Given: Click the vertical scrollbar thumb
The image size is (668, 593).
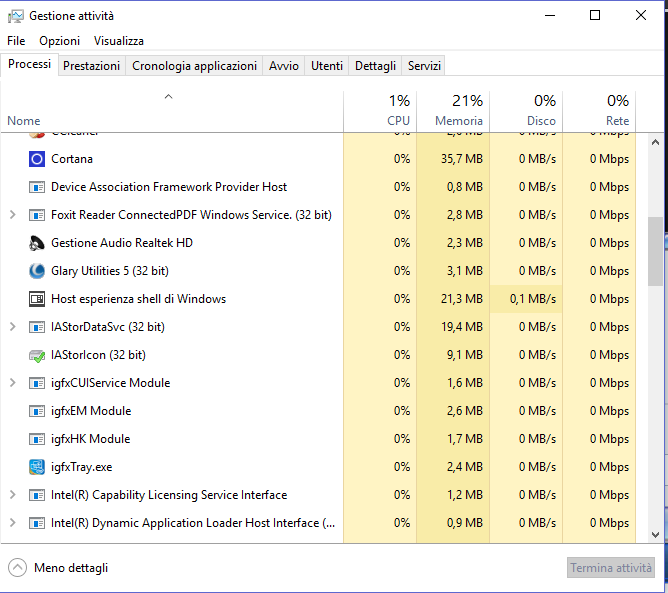Looking at the screenshot, I should pyautogui.click(x=656, y=252).
